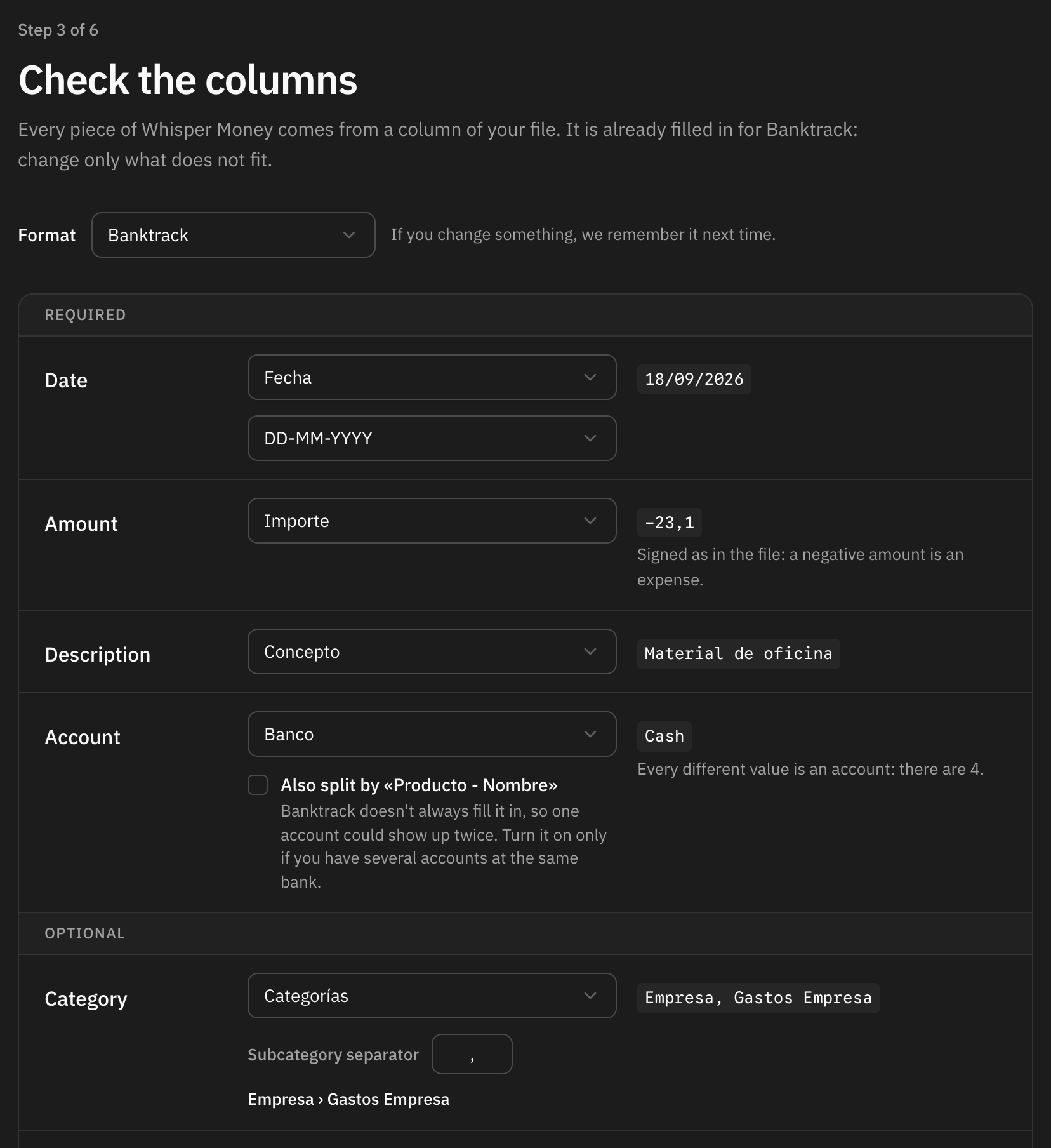Click the Amount row label
Viewport: 1051px width, 1148px height.
tap(81, 524)
